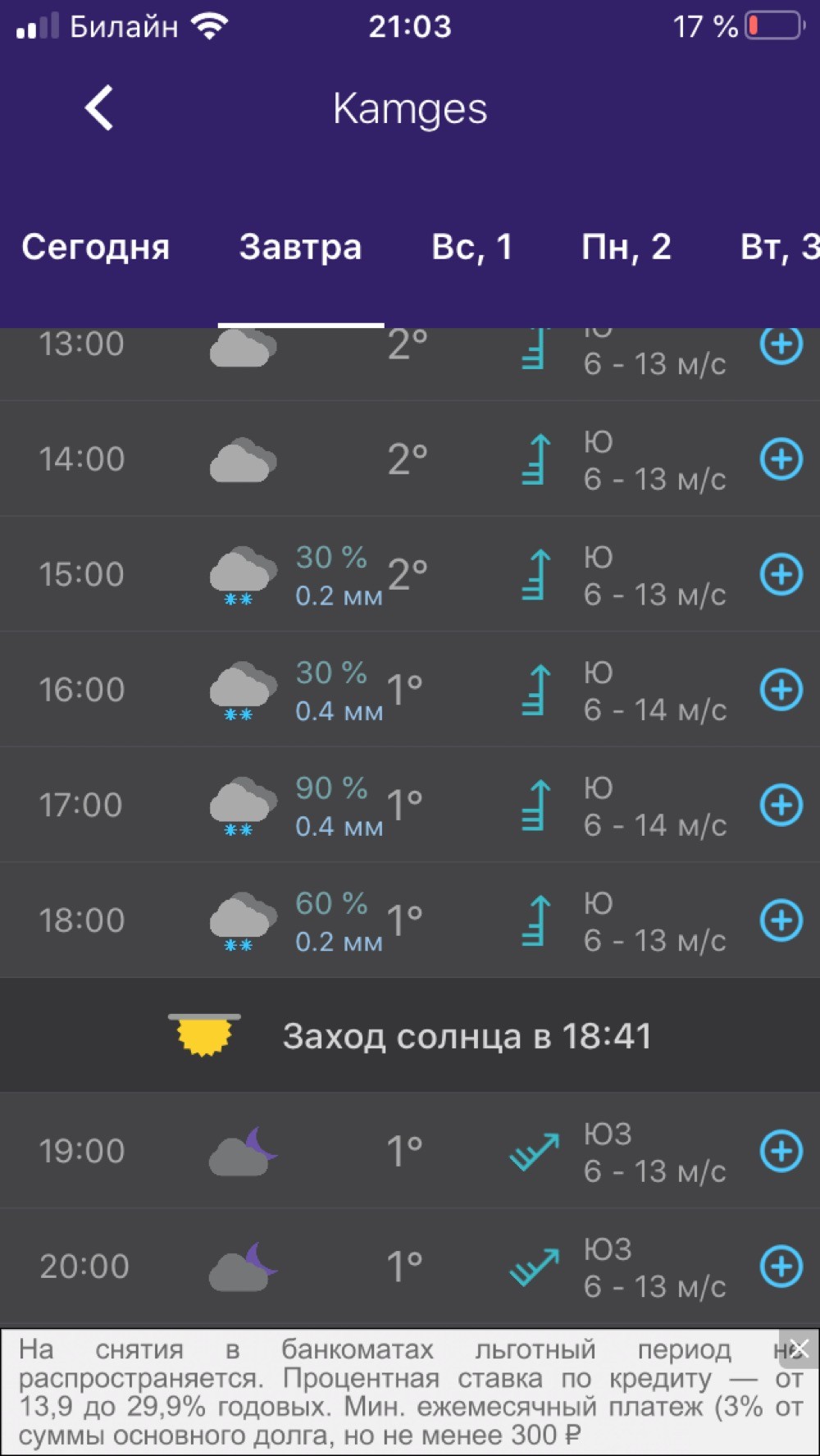Tap the Kamges location title
Image resolution: width=820 pixels, height=1456 pixels.
(410, 109)
